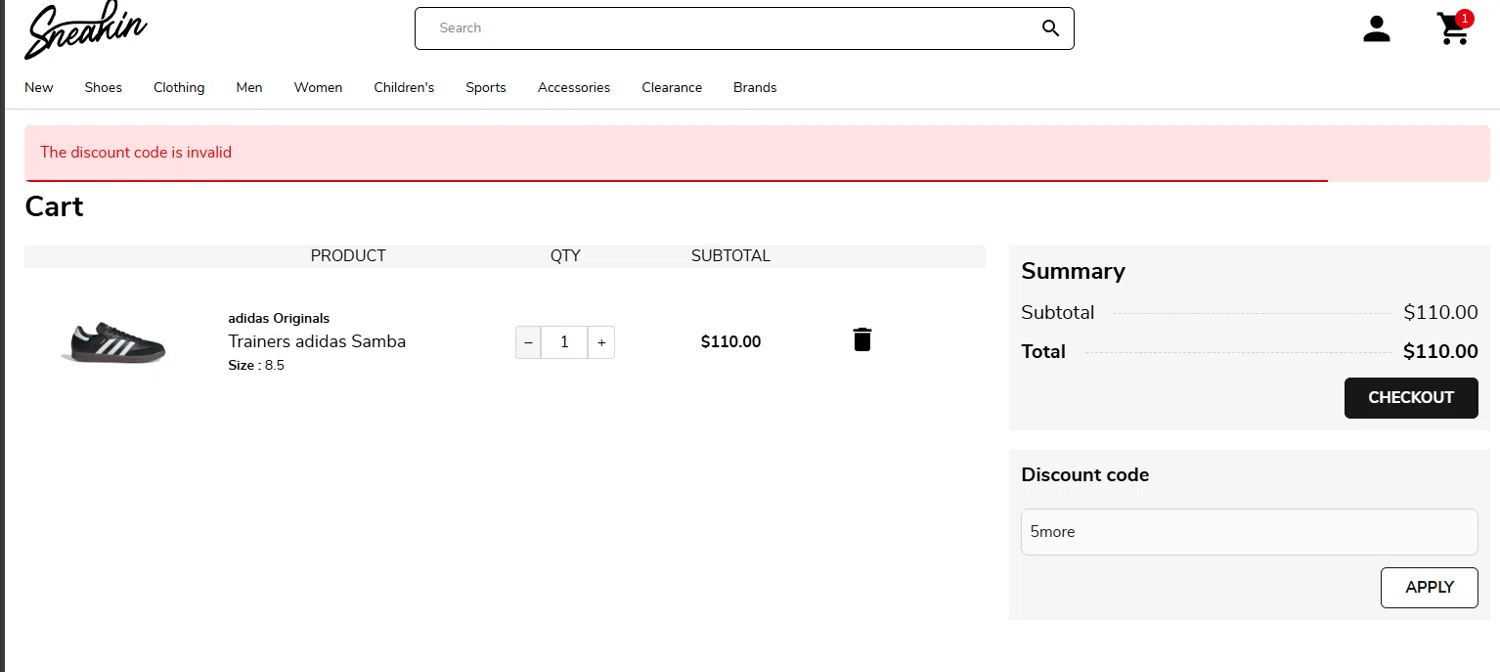Image resolution: width=1500 pixels, height=672 pixels.
Task: Focus the Search input field
Action: [x=744, y=28]
